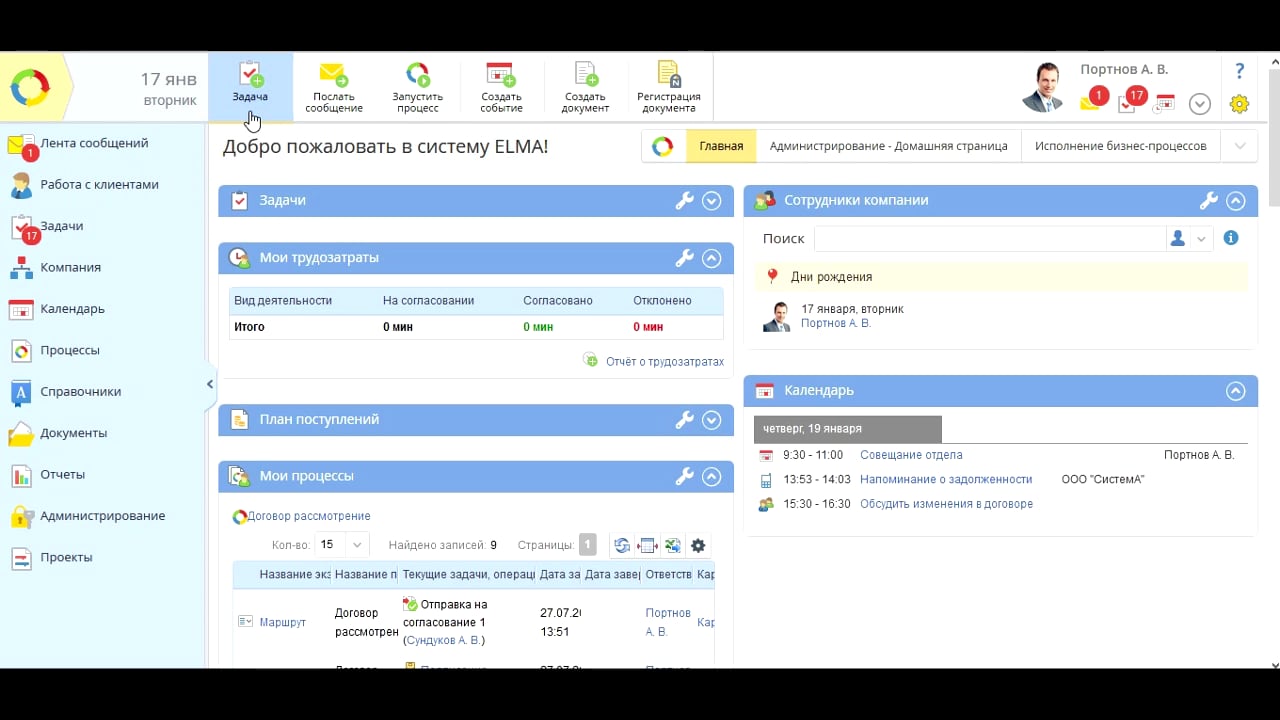The height and width of the screenshot is (720, 1280).
Task: Switch to Исполнение бизнес-процессов tab
Action: tap(1121, 146)
